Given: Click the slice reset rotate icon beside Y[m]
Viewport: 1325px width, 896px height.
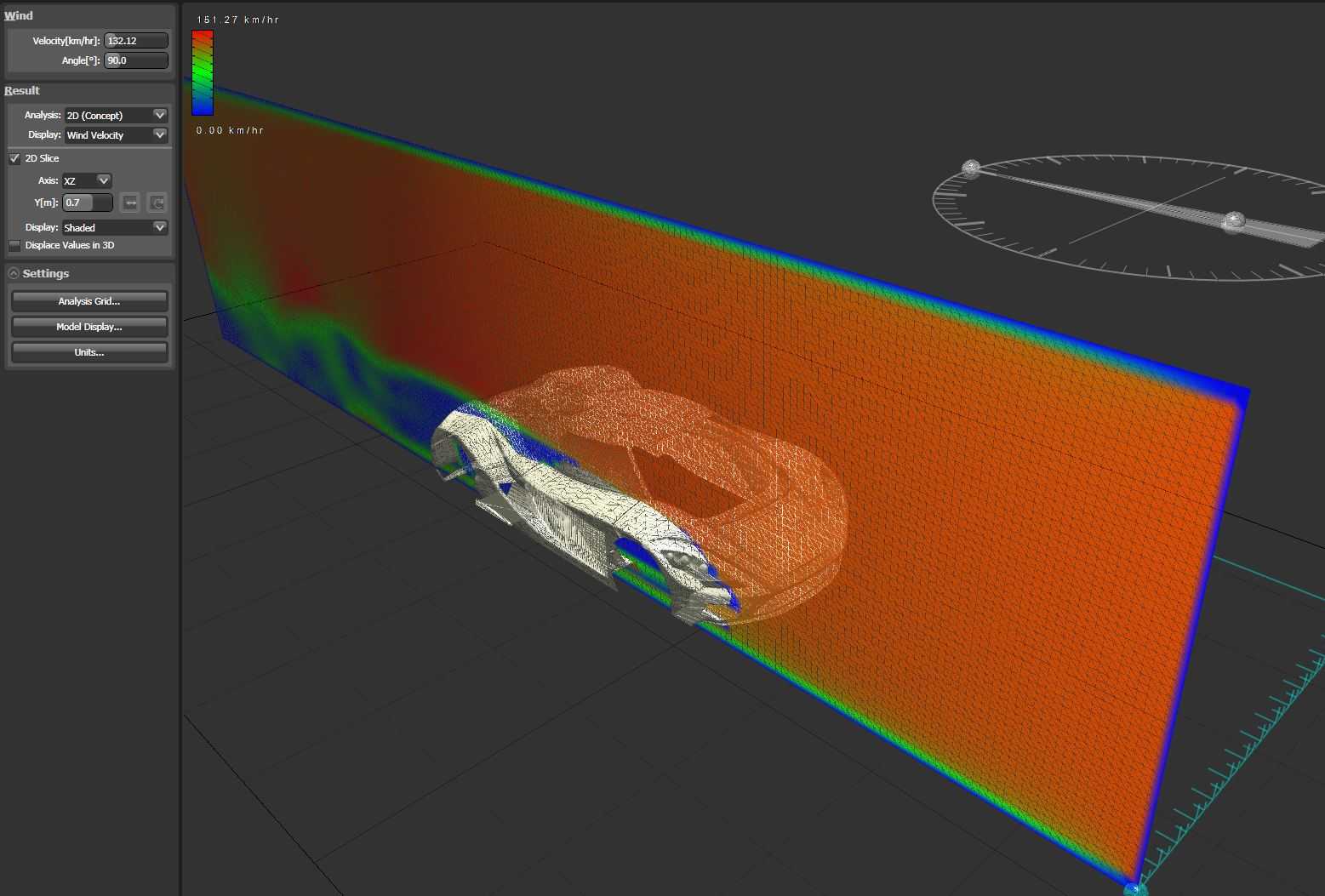Looking at the screenshot, I should [157, 203].
